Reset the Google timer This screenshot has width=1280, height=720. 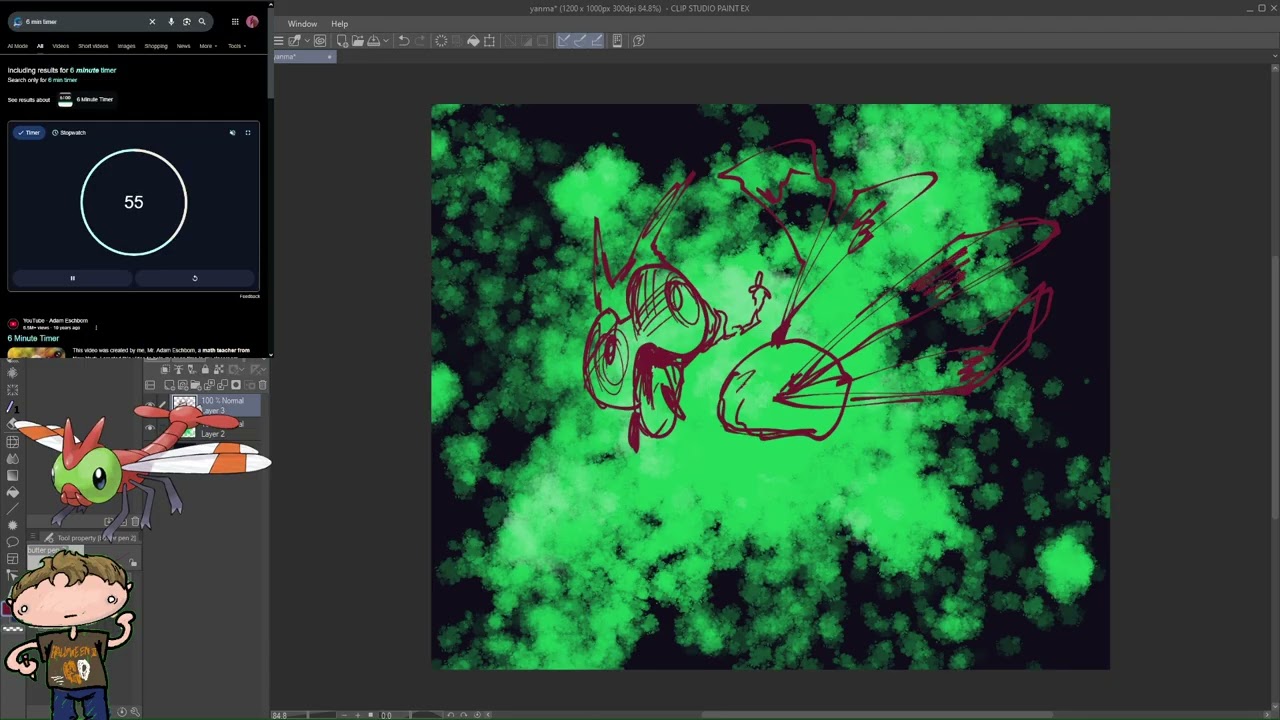tap(195, 278)
